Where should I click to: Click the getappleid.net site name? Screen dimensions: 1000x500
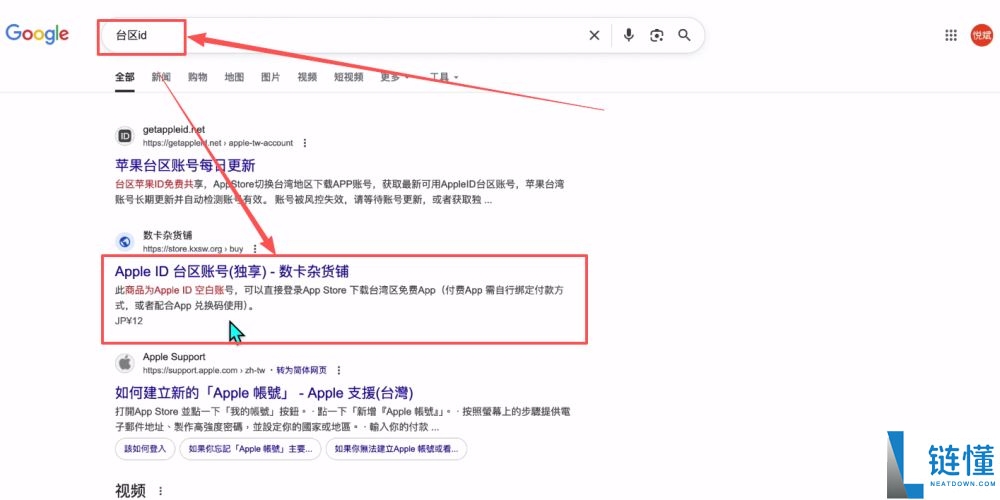pos(173,130)
